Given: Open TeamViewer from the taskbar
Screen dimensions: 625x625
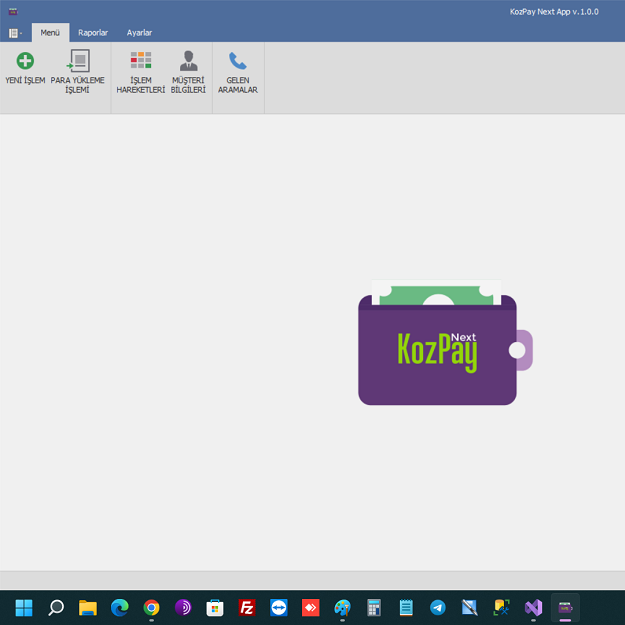Looking at the screenshot, I should [x=279, y=607].
